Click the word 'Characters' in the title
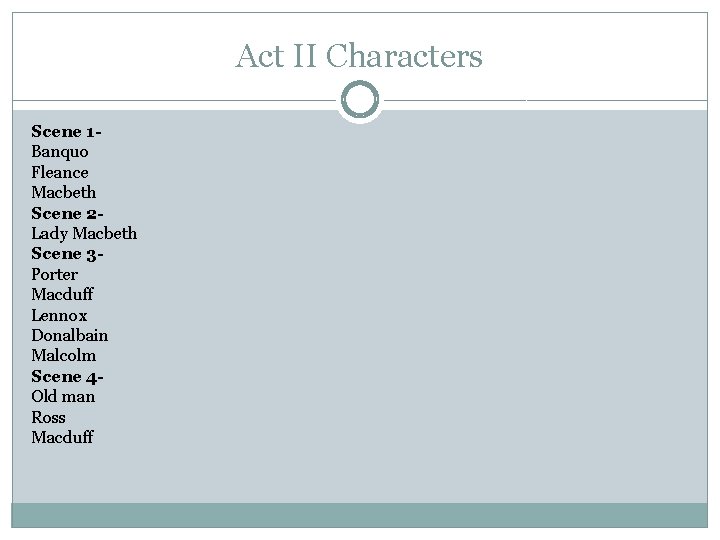 404,56
